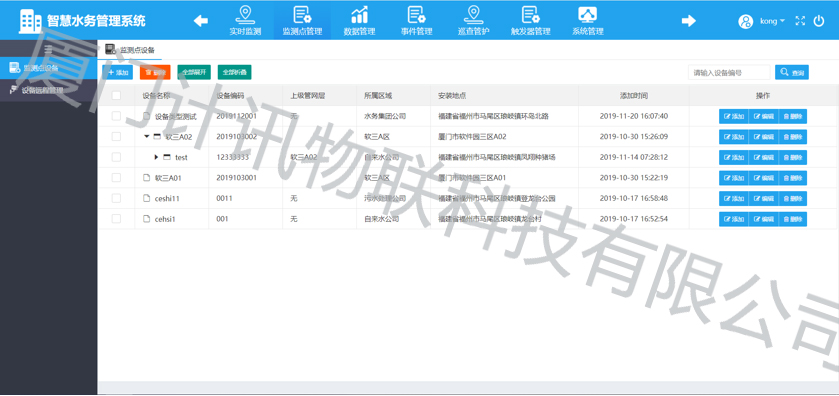Expand the test tree node arrow
Screen dimensions: 839x396
(x=156, y=157)
